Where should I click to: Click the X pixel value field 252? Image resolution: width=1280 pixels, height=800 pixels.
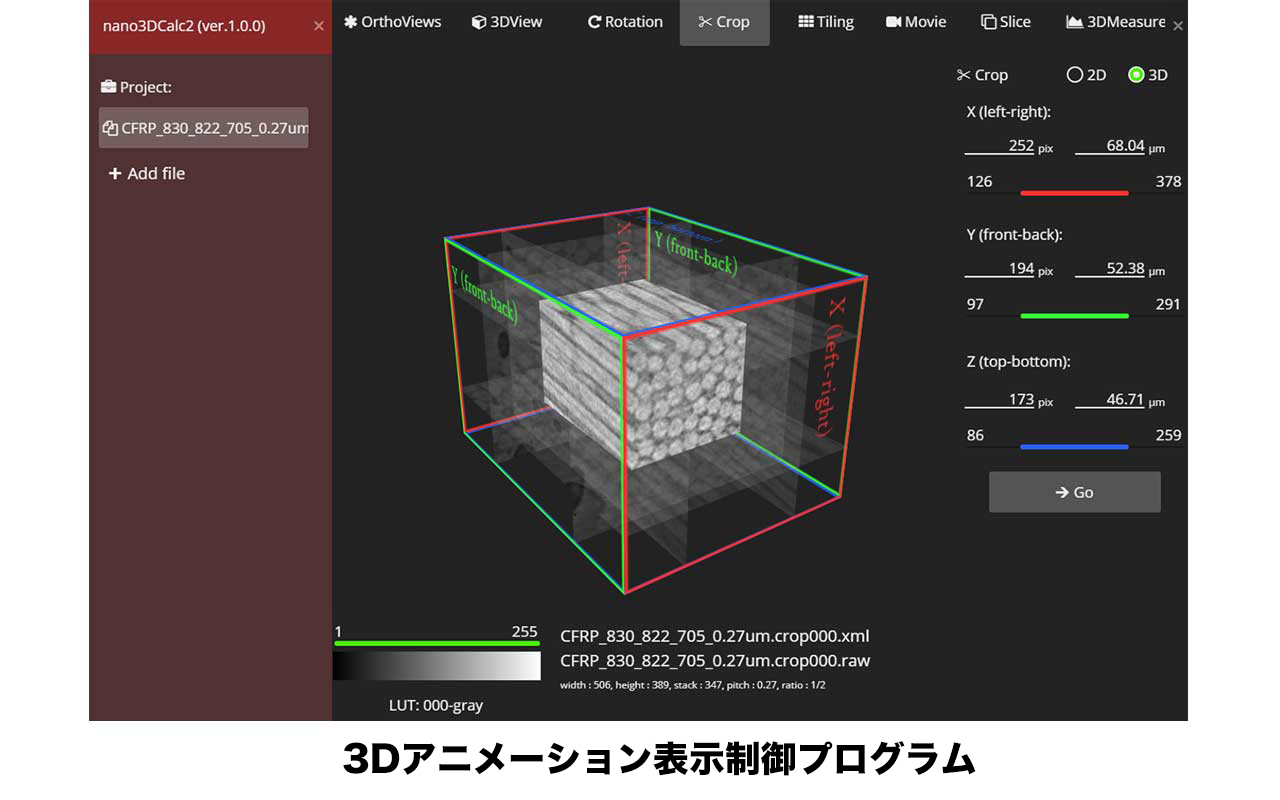pos(1000,146)
